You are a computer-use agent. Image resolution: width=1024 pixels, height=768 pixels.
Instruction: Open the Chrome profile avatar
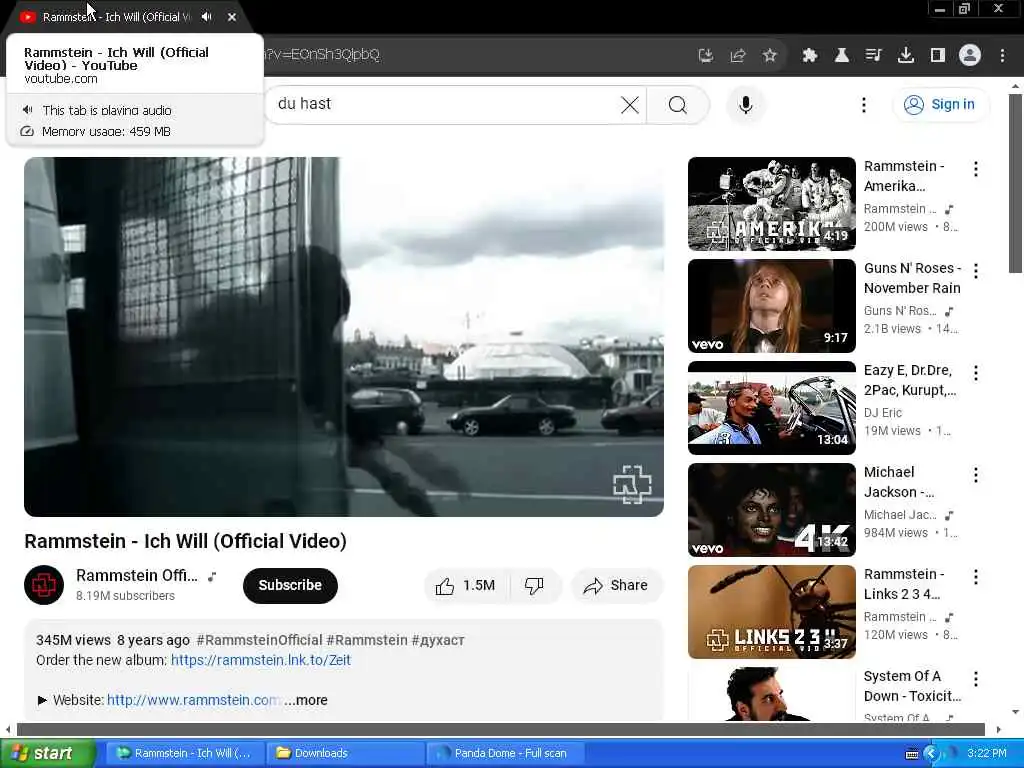coord(970,56)
